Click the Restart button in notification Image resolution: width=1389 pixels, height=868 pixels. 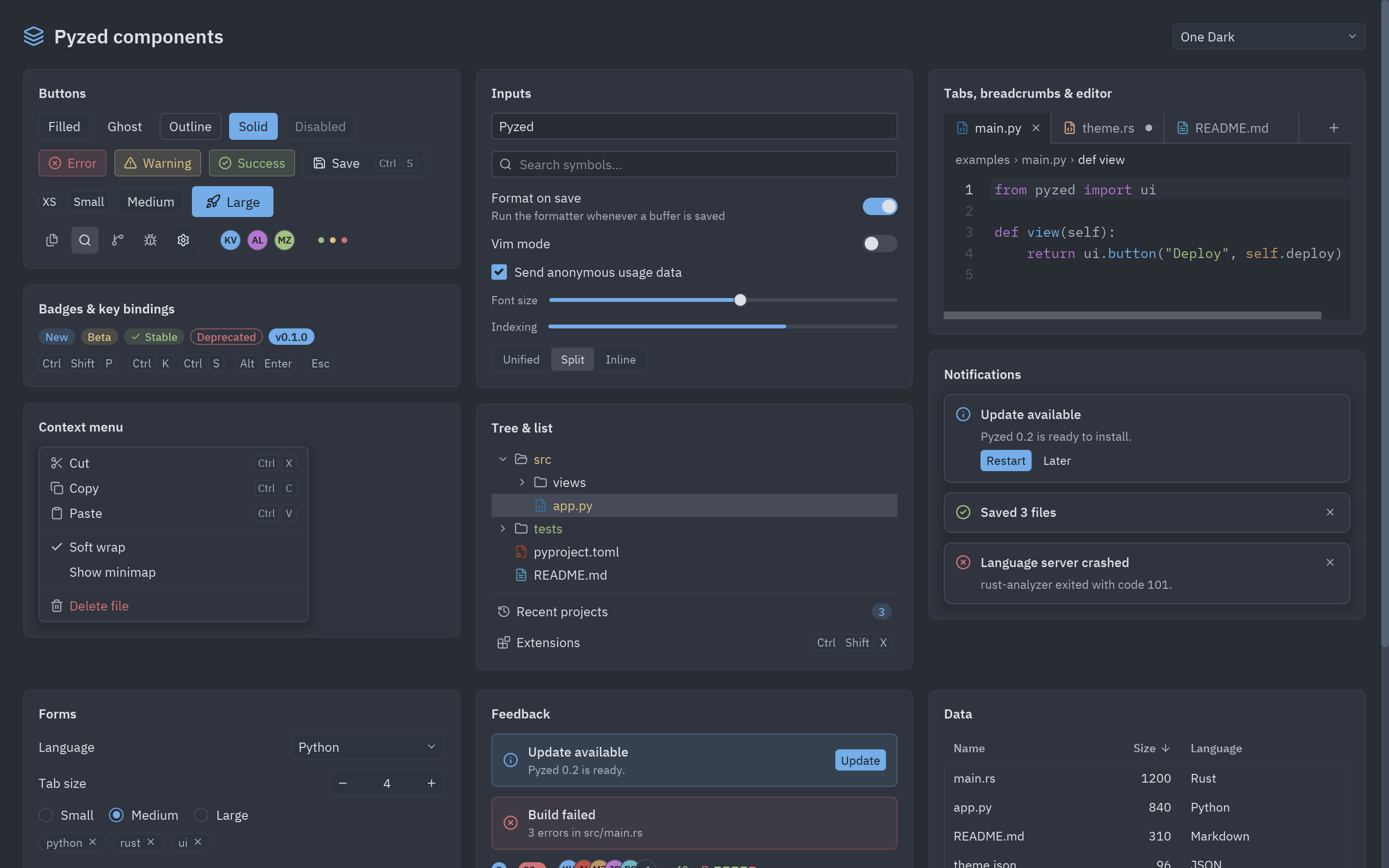[1006, 461]
